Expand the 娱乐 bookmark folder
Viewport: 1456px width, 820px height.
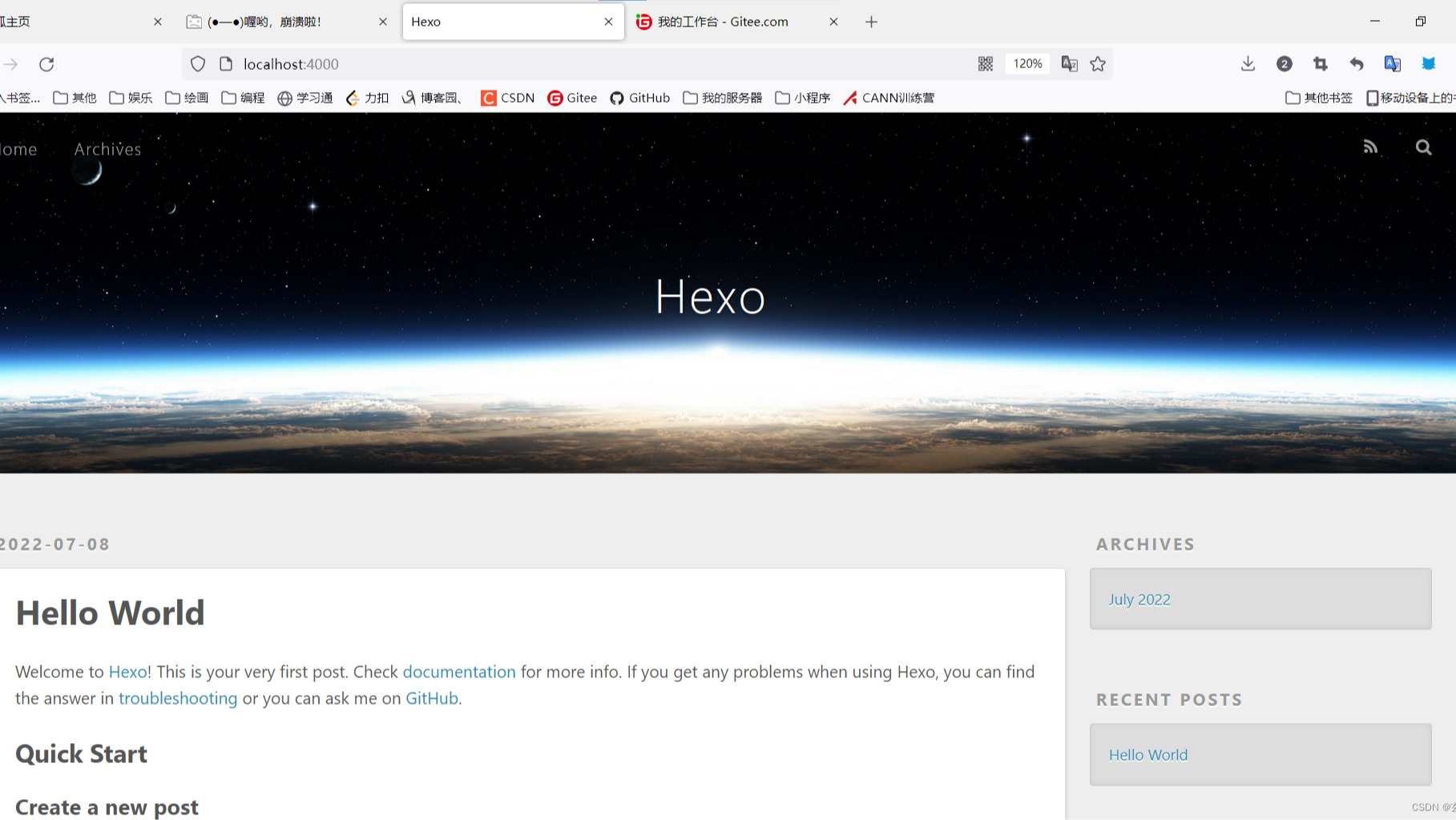[131, 98]
